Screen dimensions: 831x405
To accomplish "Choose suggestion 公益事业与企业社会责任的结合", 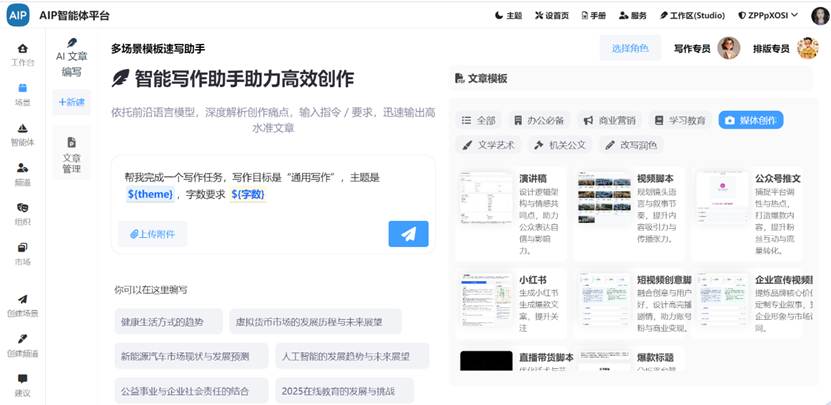I will tap(191, 391).
